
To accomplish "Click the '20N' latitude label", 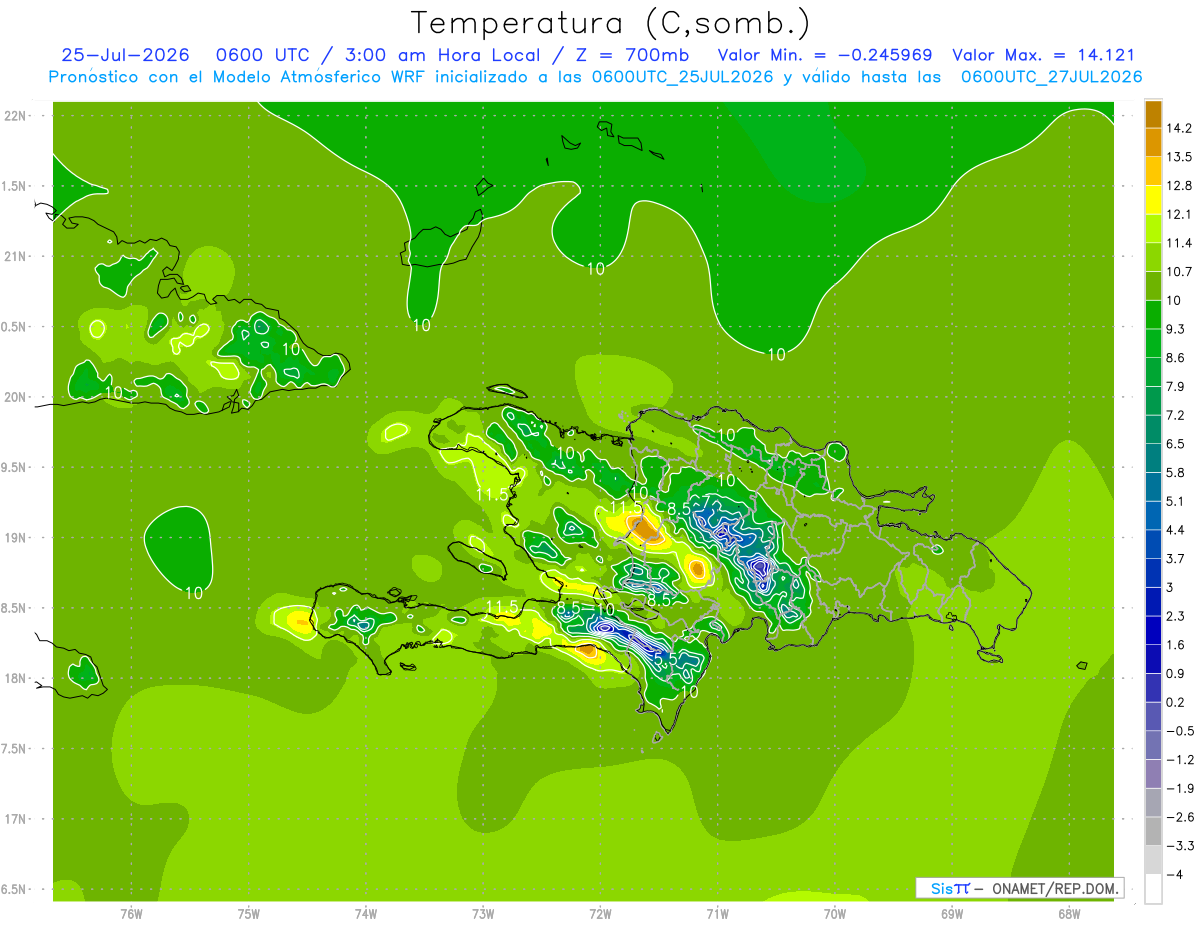I will click(15, 397).
